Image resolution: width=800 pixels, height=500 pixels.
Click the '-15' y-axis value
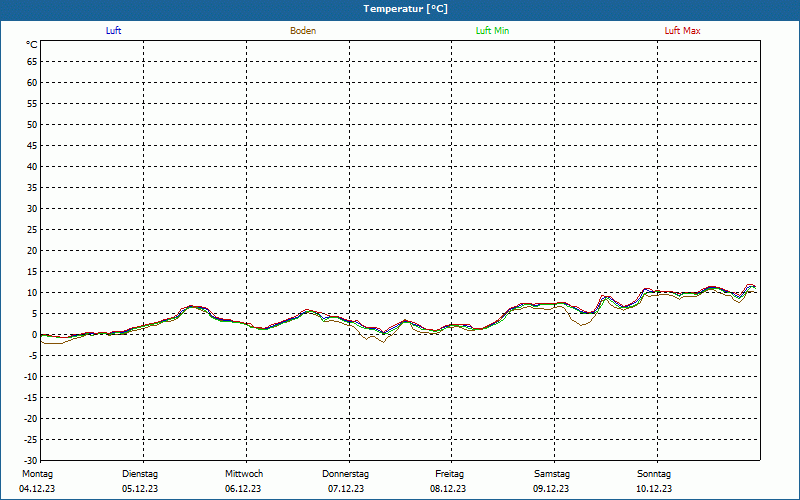(31, 398)
